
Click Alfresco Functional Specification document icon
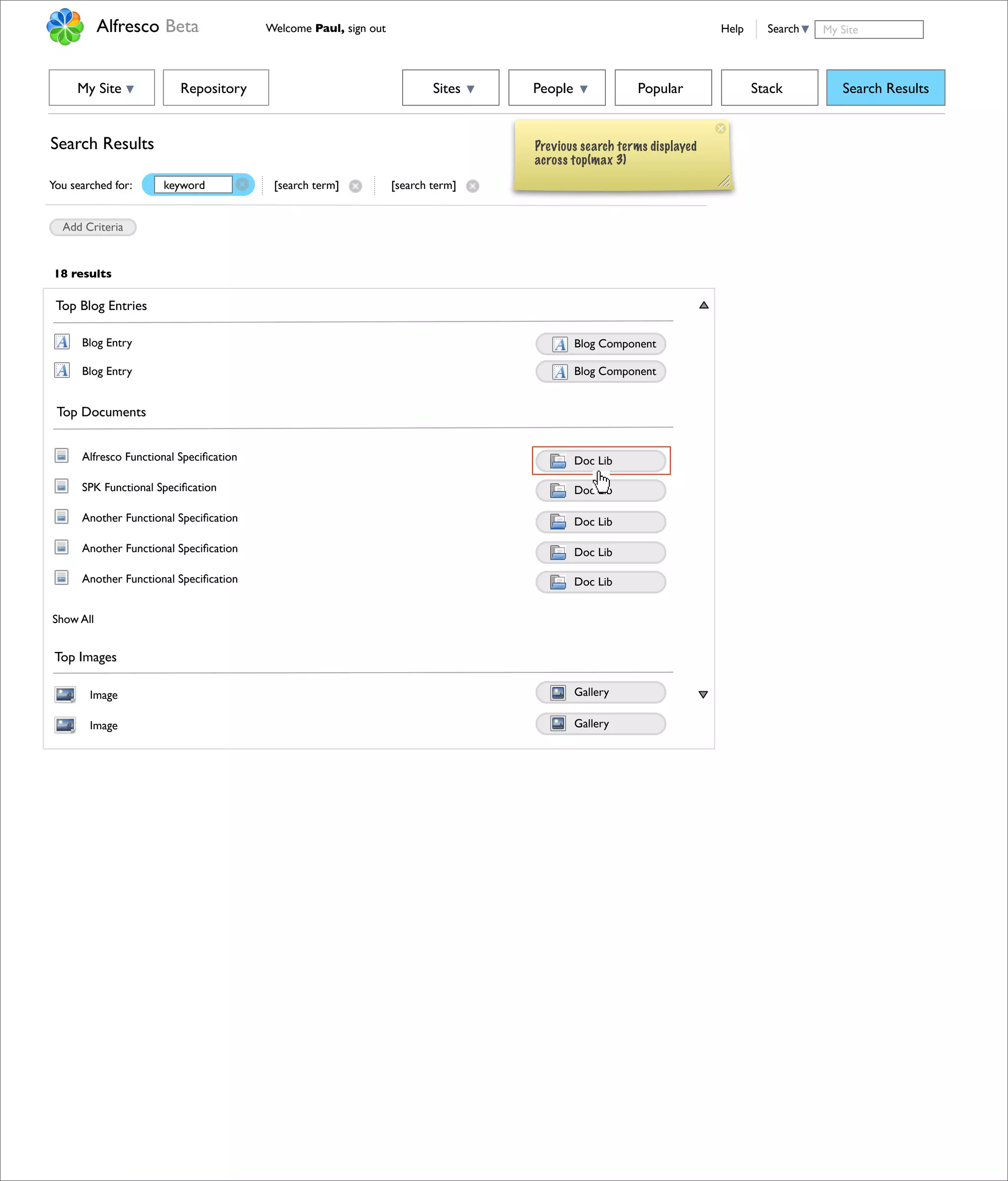pyautogui.click(x=62, y=456)
